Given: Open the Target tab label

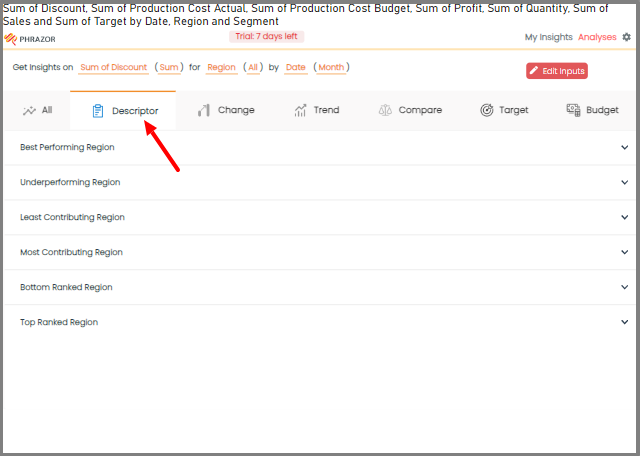Looking at the screenshot, I should coord(513,110).
